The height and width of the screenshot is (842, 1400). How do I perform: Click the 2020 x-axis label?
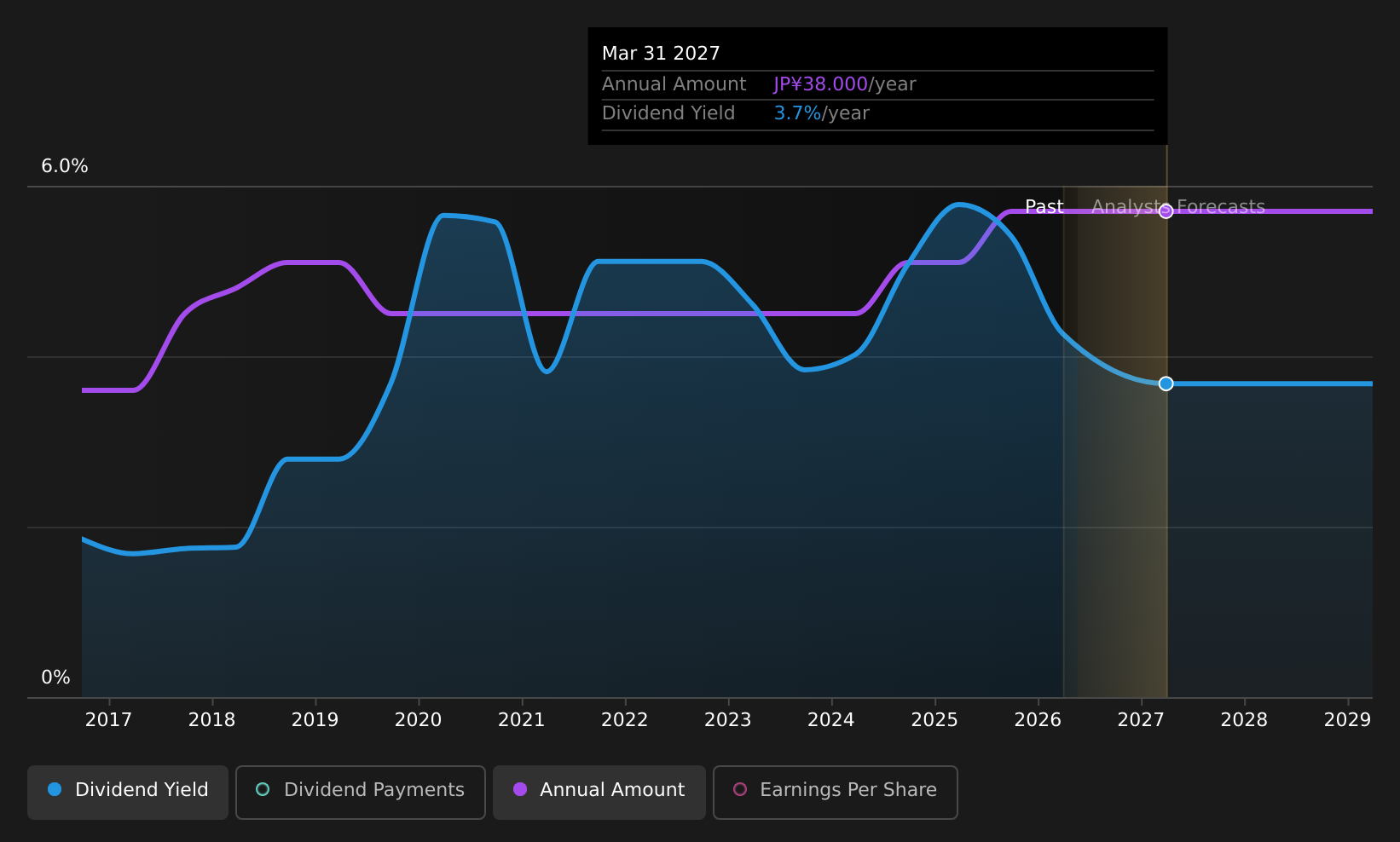point(418,720)
